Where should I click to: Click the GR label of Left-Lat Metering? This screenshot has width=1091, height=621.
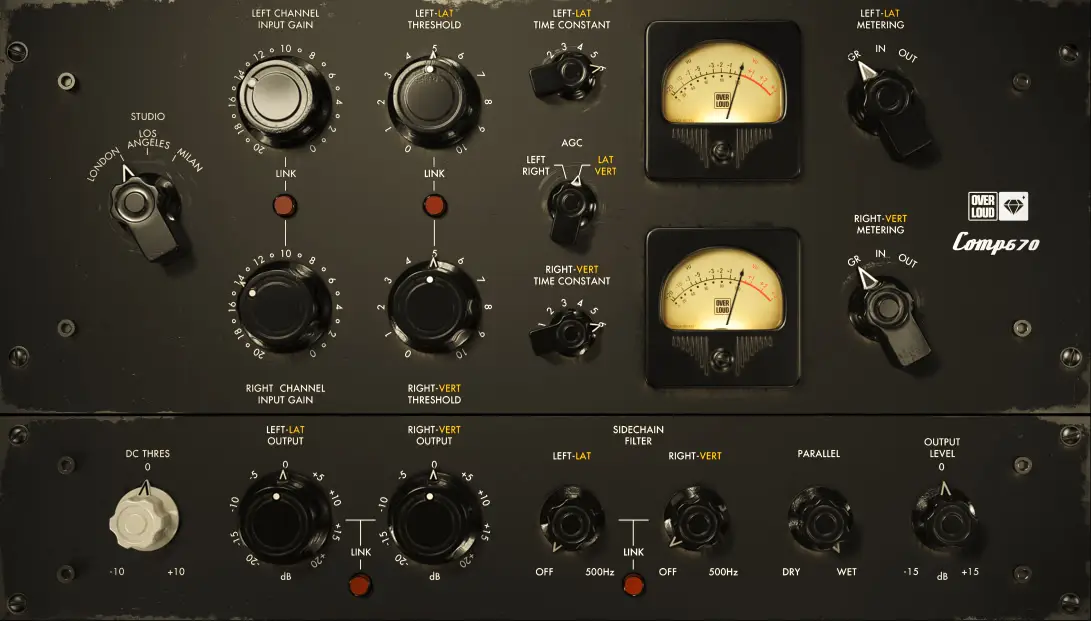coord(854,56)
